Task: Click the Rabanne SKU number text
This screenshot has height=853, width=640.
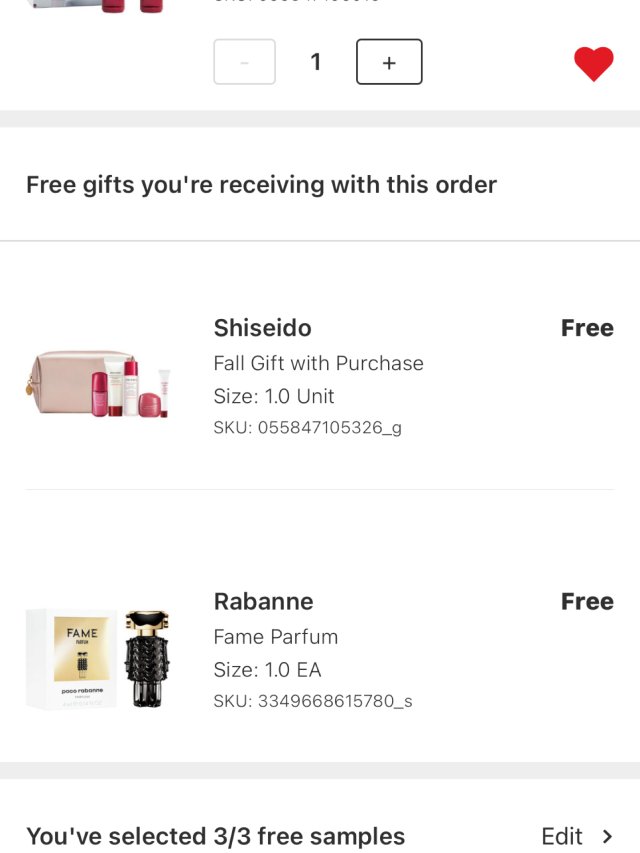Action: pos(313,701)
